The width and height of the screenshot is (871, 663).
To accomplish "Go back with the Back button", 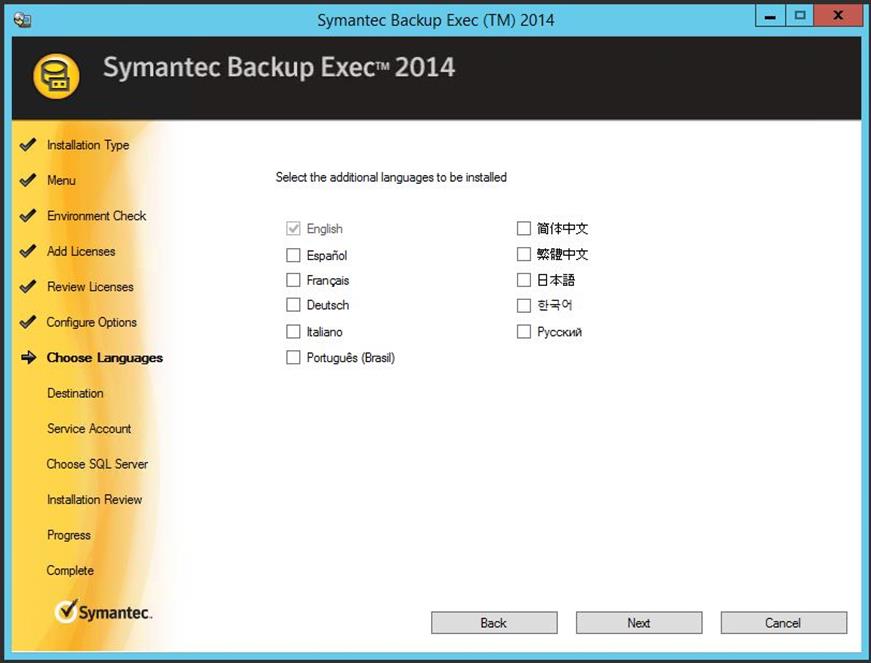I will coord(494,622).
